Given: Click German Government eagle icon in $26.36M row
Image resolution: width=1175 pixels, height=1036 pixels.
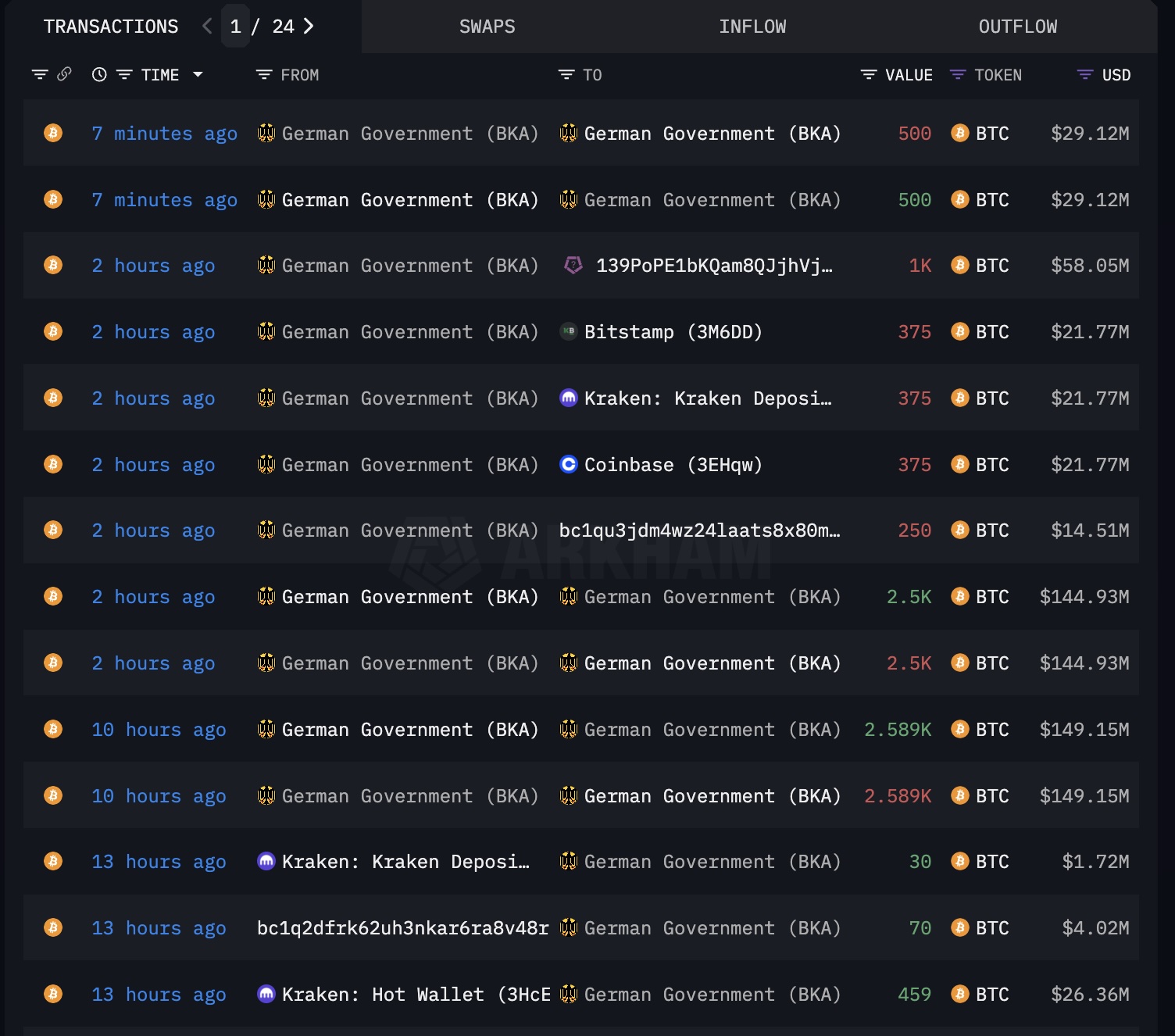Looking at the screenshot, I should (569, 994).
